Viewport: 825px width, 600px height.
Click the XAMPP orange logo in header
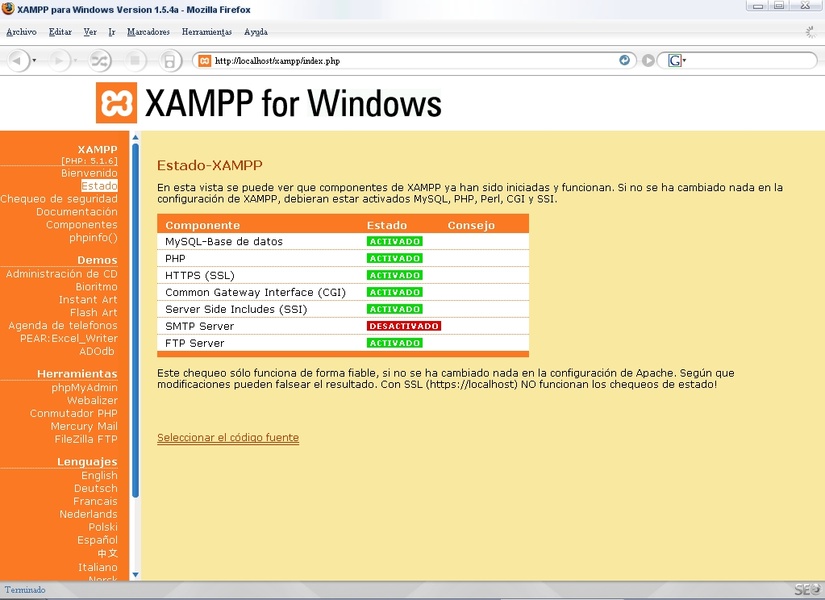tap(116, 103)
